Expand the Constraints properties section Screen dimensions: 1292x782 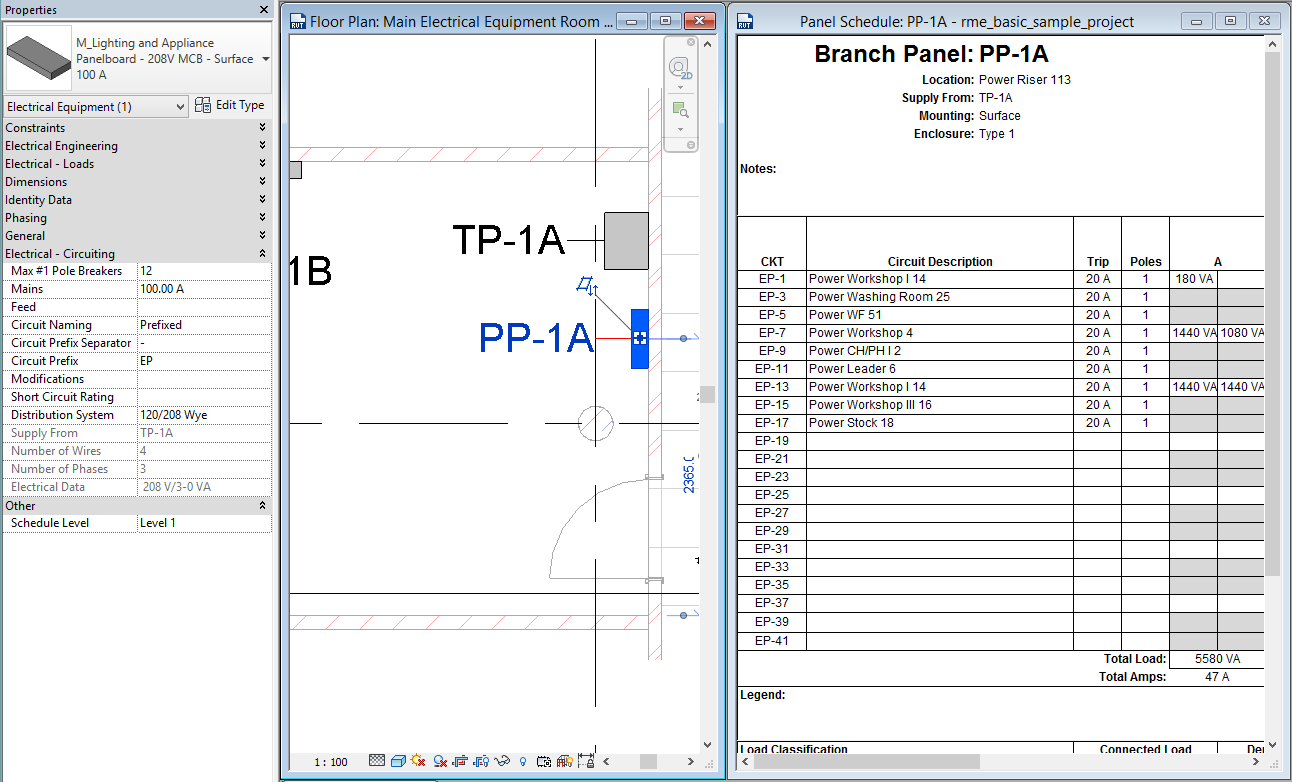pyautogui.click(x=263, y=127)
